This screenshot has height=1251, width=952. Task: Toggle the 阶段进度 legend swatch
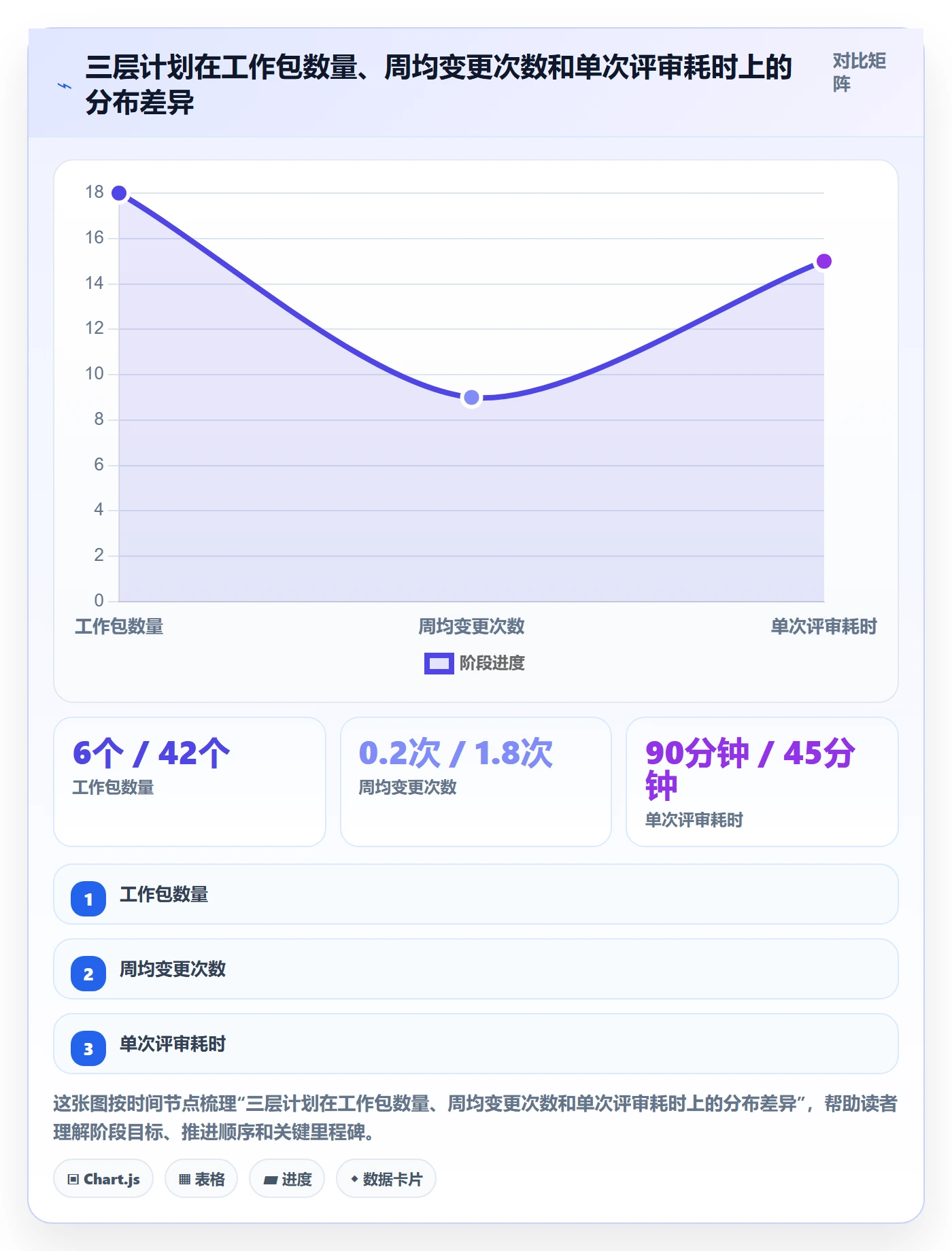click(x=439, y=663)
